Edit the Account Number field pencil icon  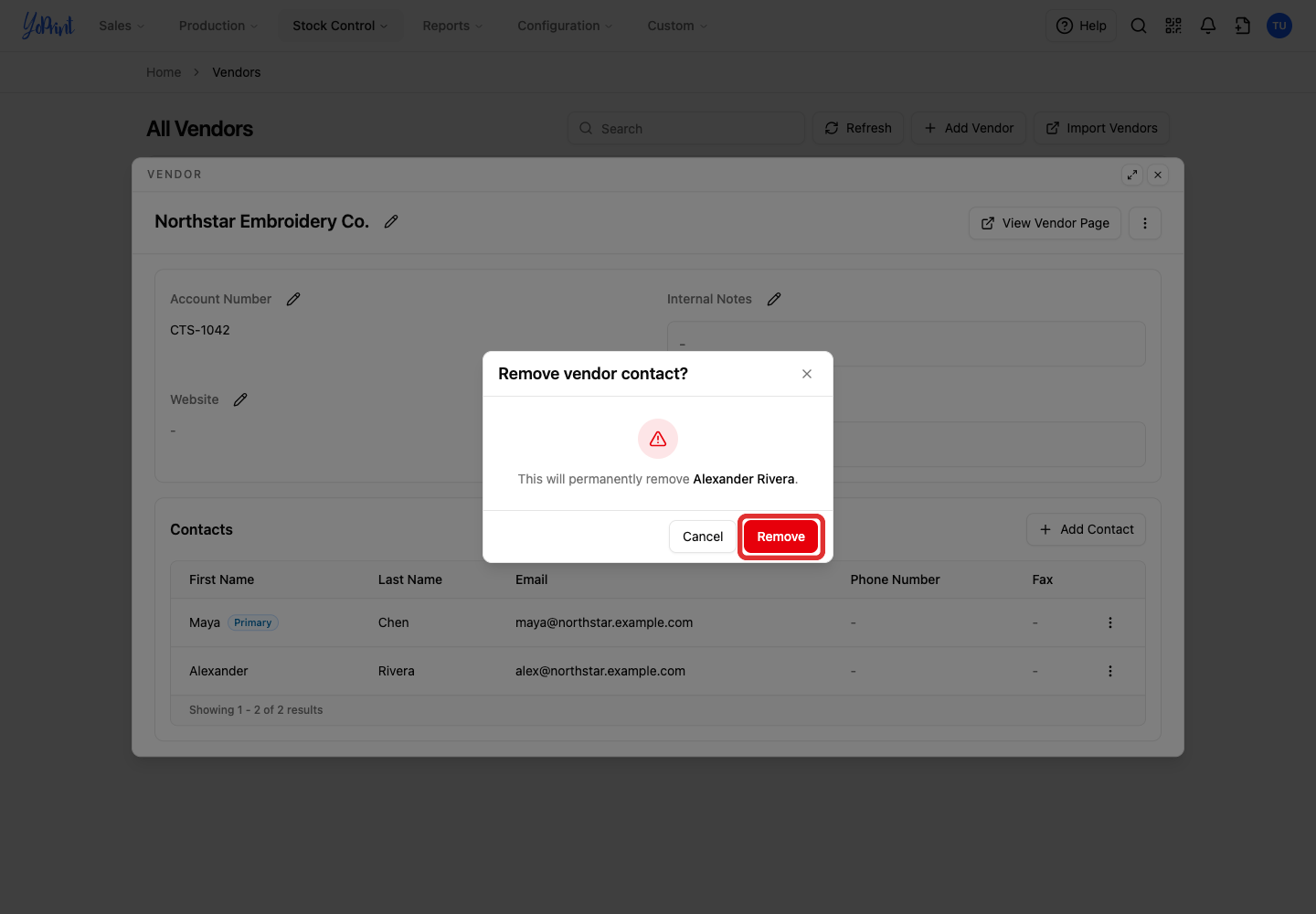293,299
